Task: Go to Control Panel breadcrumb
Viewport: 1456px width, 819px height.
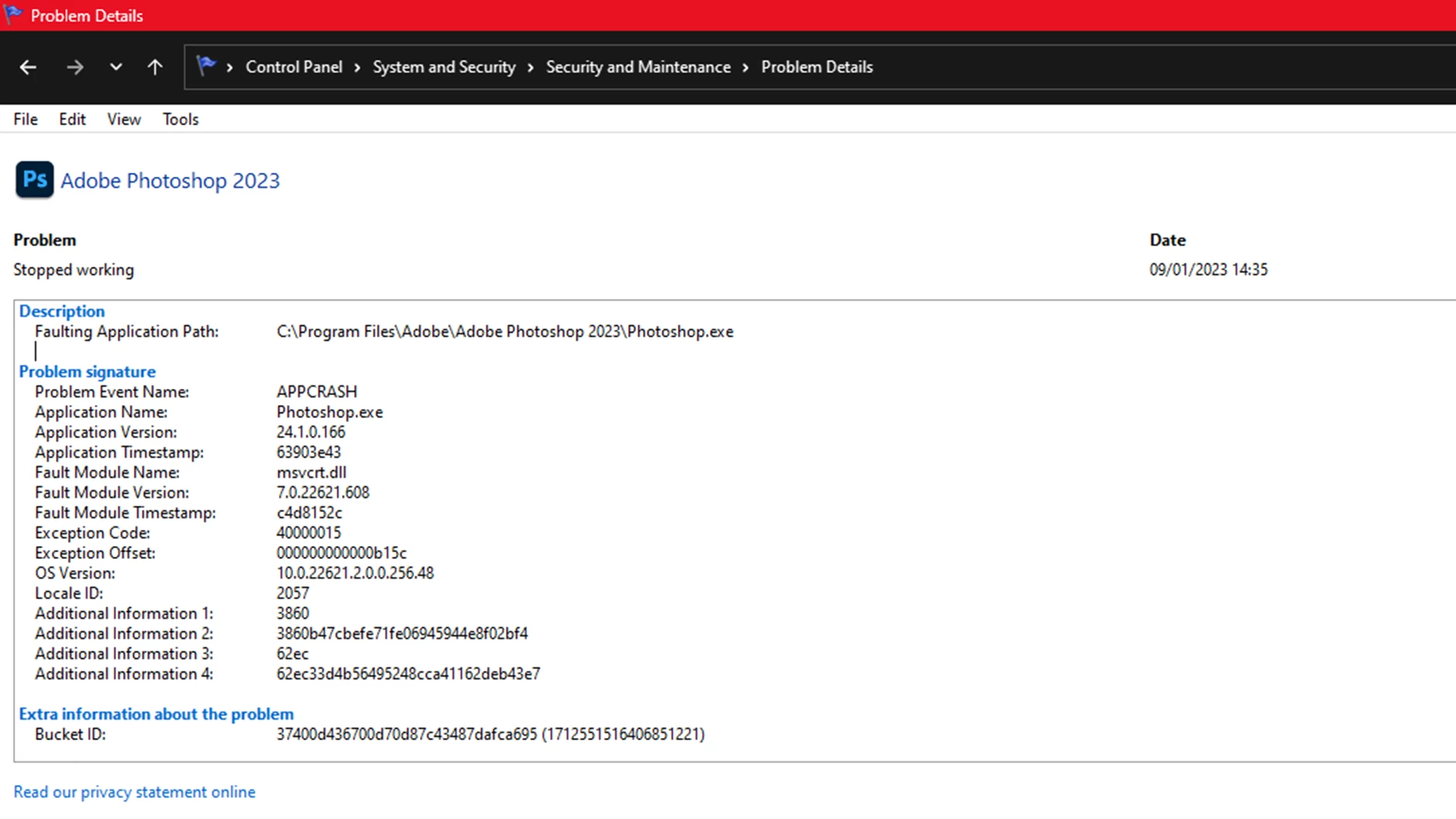Action: 293,67
